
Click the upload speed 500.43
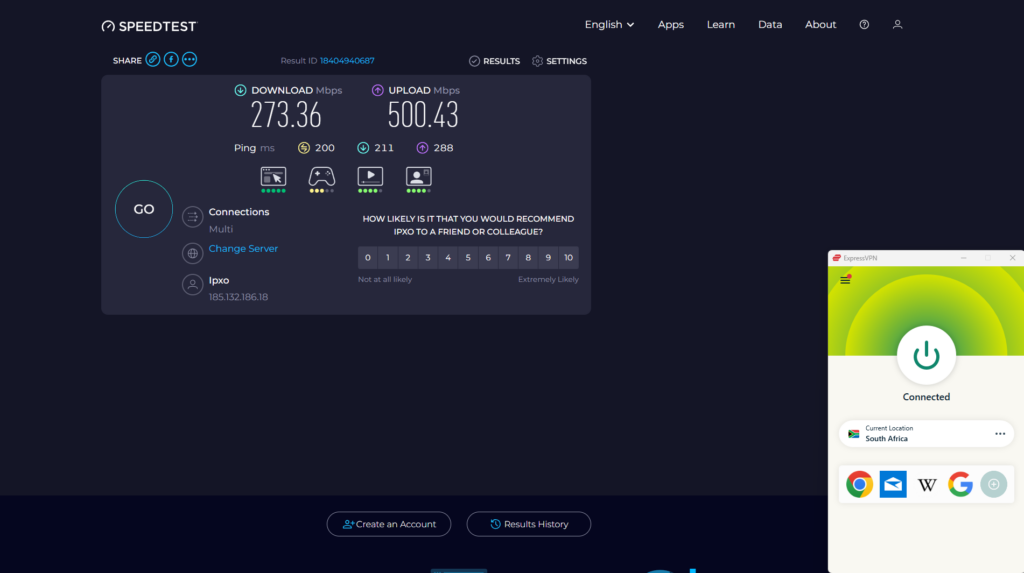423,115
